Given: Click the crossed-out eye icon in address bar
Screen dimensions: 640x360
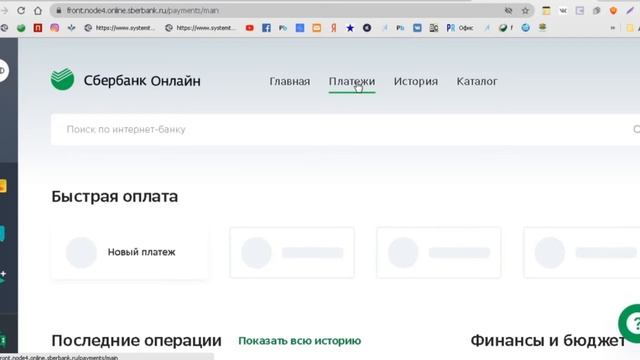Looking at the screenshot, I should pyautogui.click(x=509, y=11).
